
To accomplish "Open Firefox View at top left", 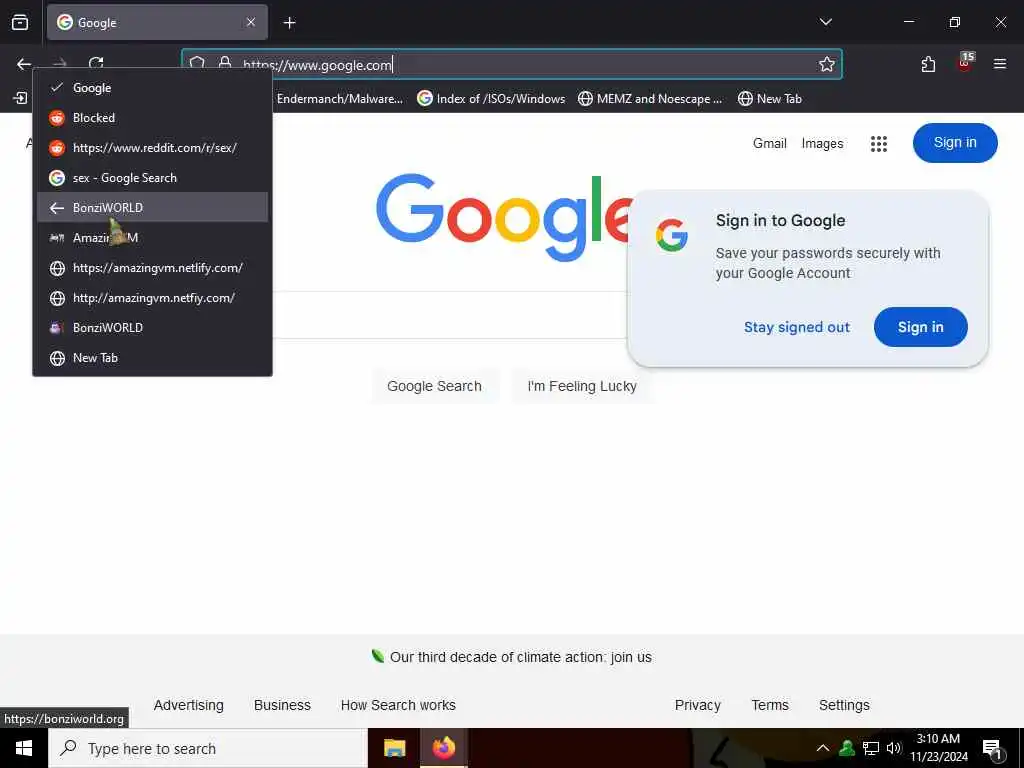I will (x=20, y=22).
